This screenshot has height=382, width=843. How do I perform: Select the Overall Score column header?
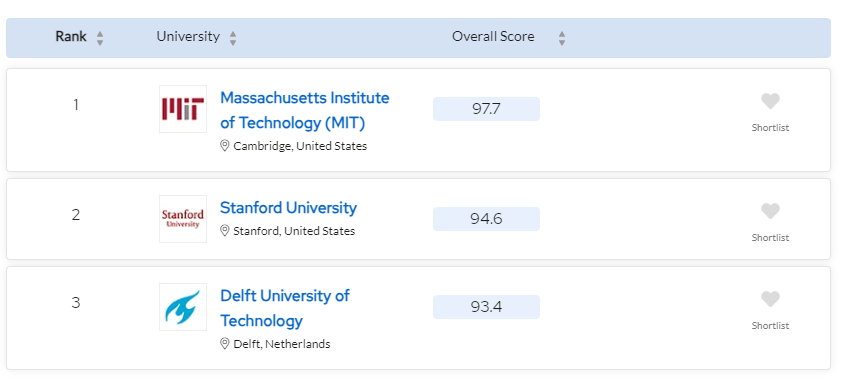pos(493,37)
